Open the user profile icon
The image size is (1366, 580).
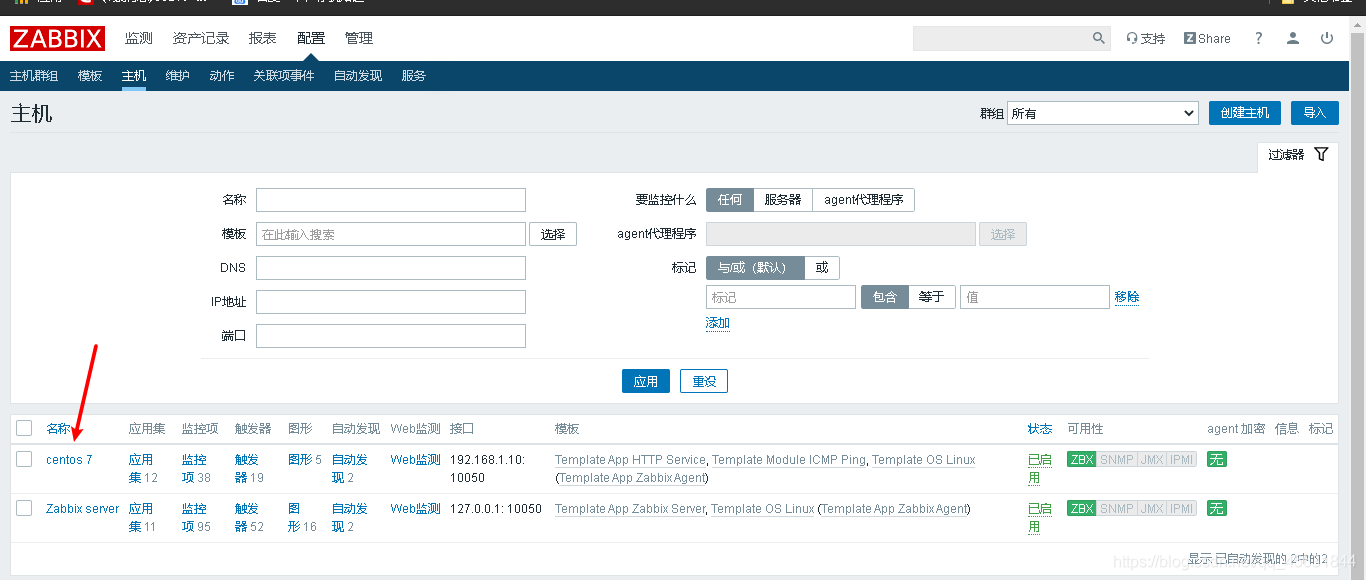tap(1293, 38)
